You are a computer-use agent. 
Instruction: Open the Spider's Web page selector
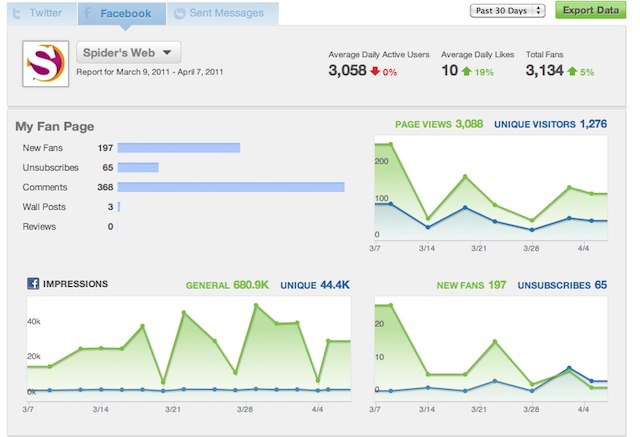tap(129, 53)
